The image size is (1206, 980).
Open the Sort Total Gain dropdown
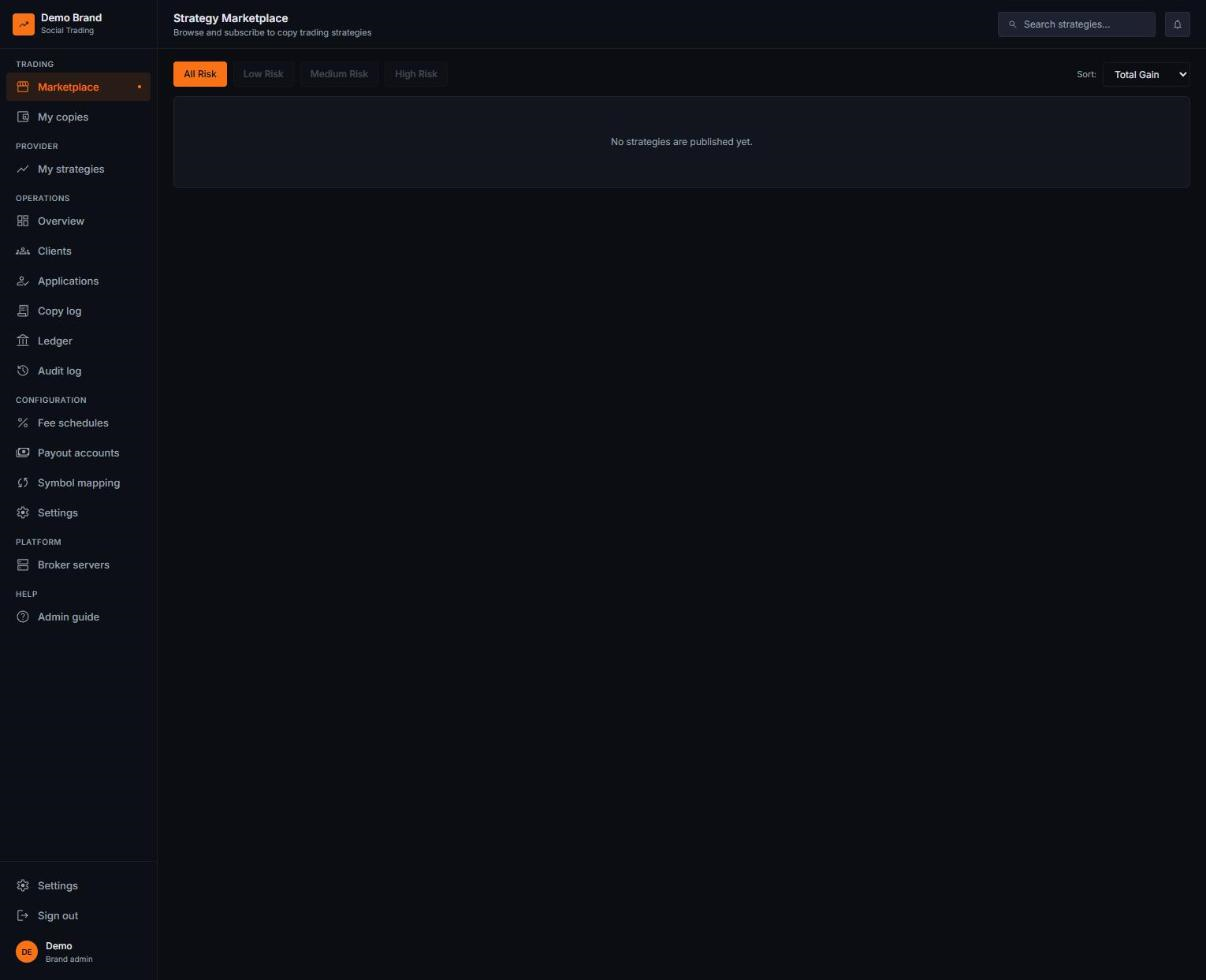[x=1146, y=74]
